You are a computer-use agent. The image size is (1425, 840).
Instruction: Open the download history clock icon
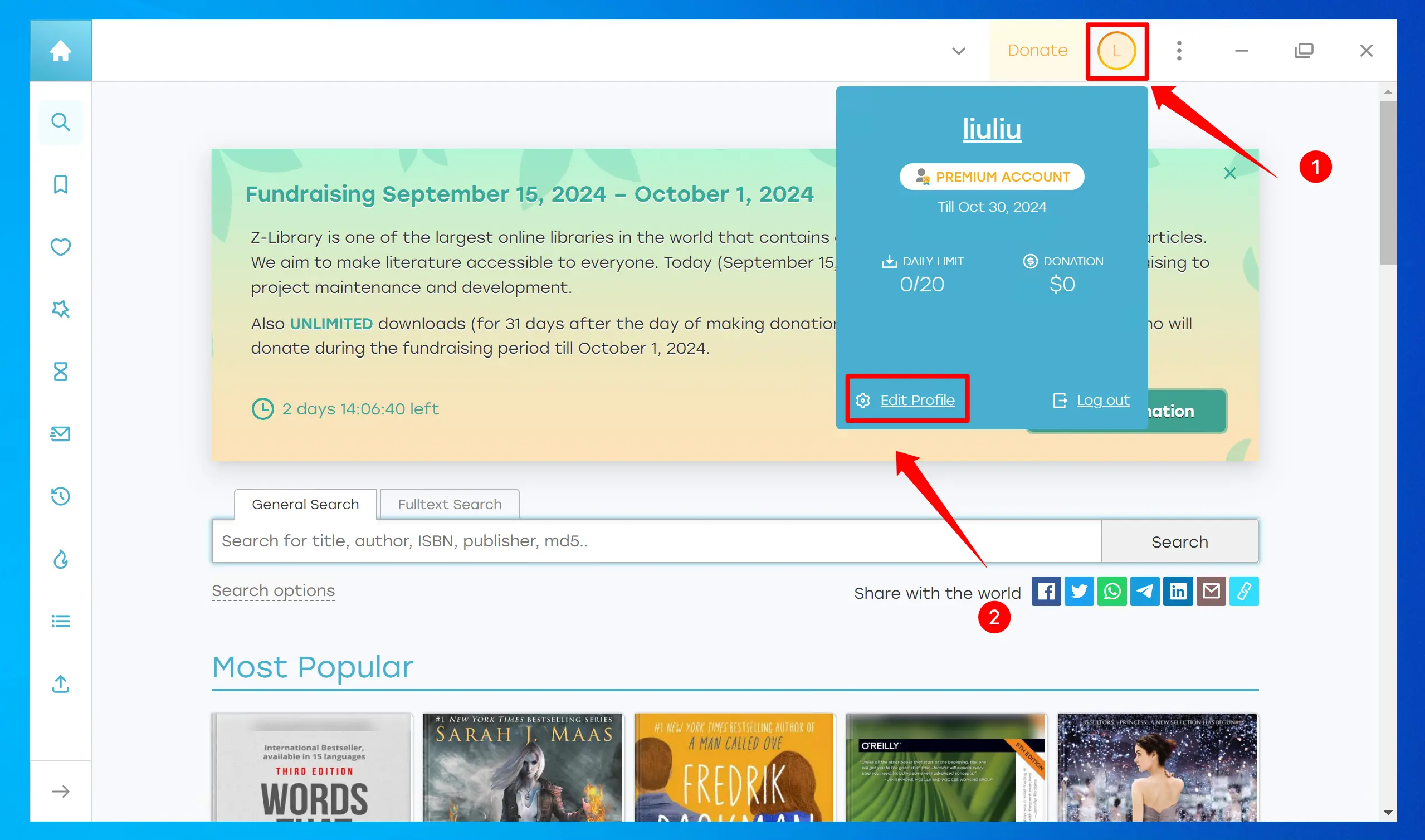(x=61, y=496)
